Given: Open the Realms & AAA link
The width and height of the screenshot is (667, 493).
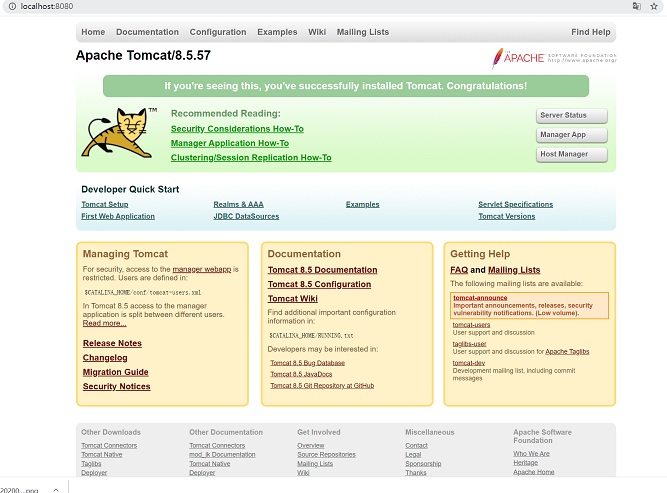Looking at the screenshot, I should click(238, 205).
